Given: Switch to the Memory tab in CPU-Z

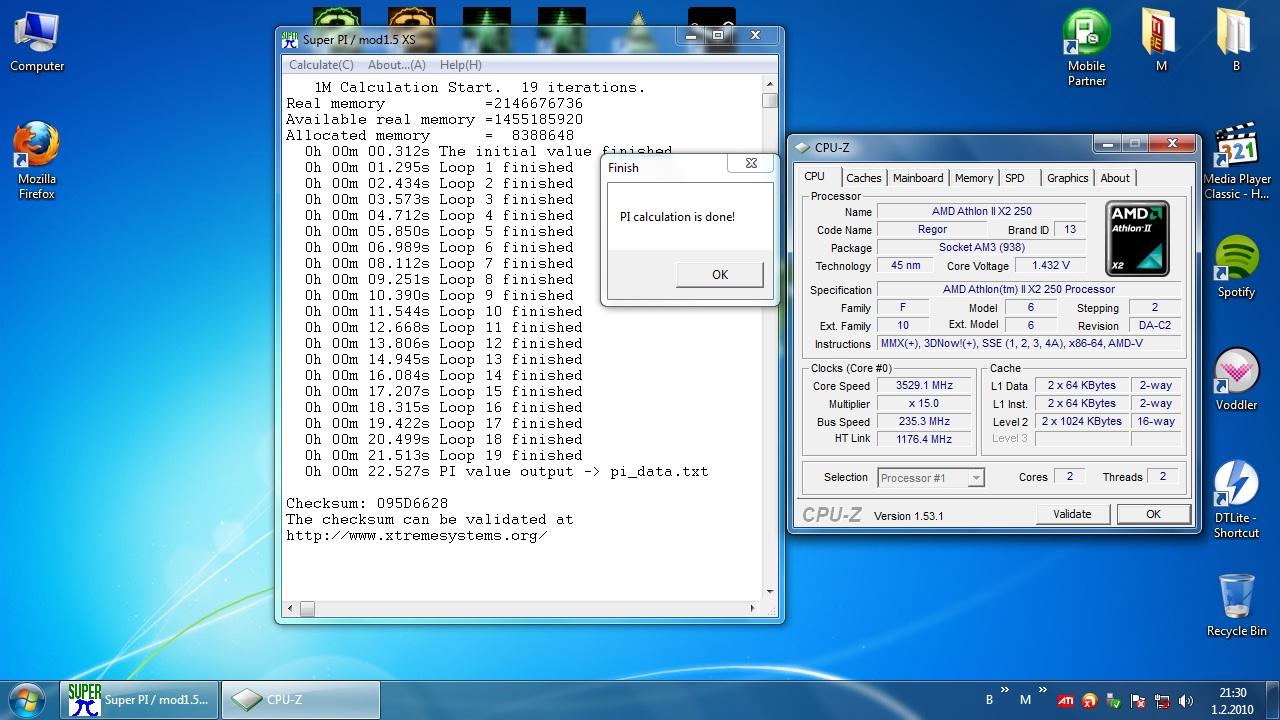Looking at the screenshot, I should point(973,178).
